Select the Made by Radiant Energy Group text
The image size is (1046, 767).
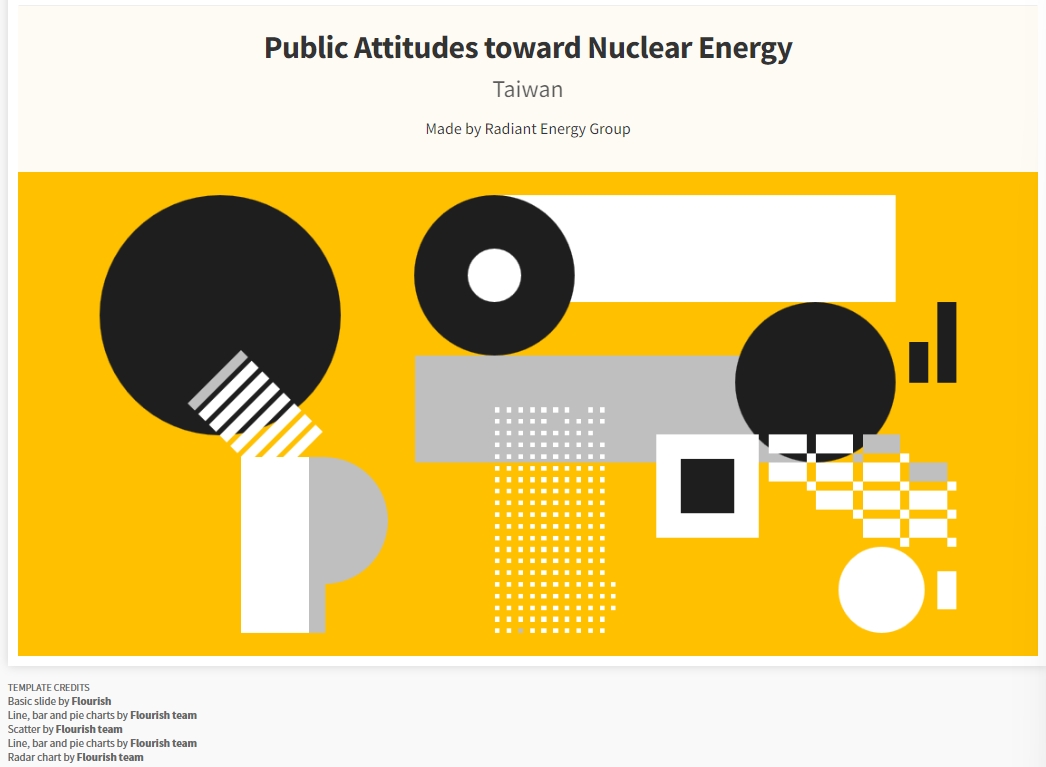point(528,129)
